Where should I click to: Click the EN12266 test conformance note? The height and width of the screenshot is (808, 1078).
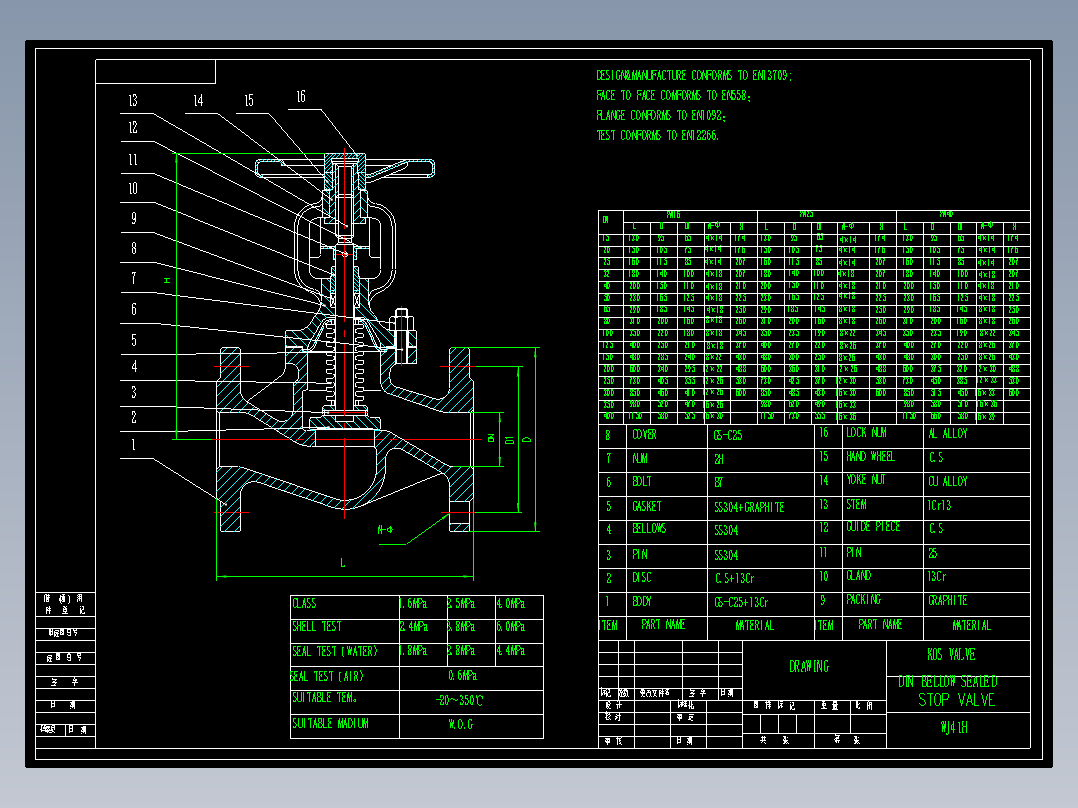[x=657, y=135]
